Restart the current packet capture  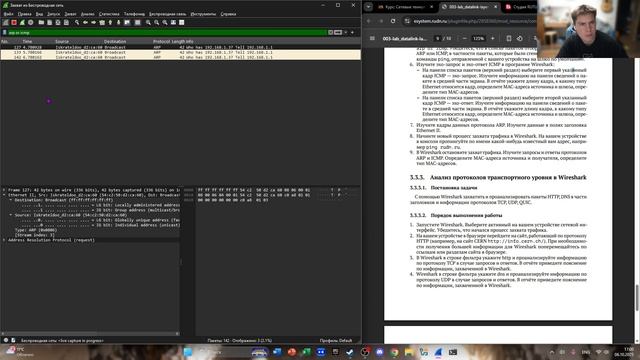tap(22, 22)
